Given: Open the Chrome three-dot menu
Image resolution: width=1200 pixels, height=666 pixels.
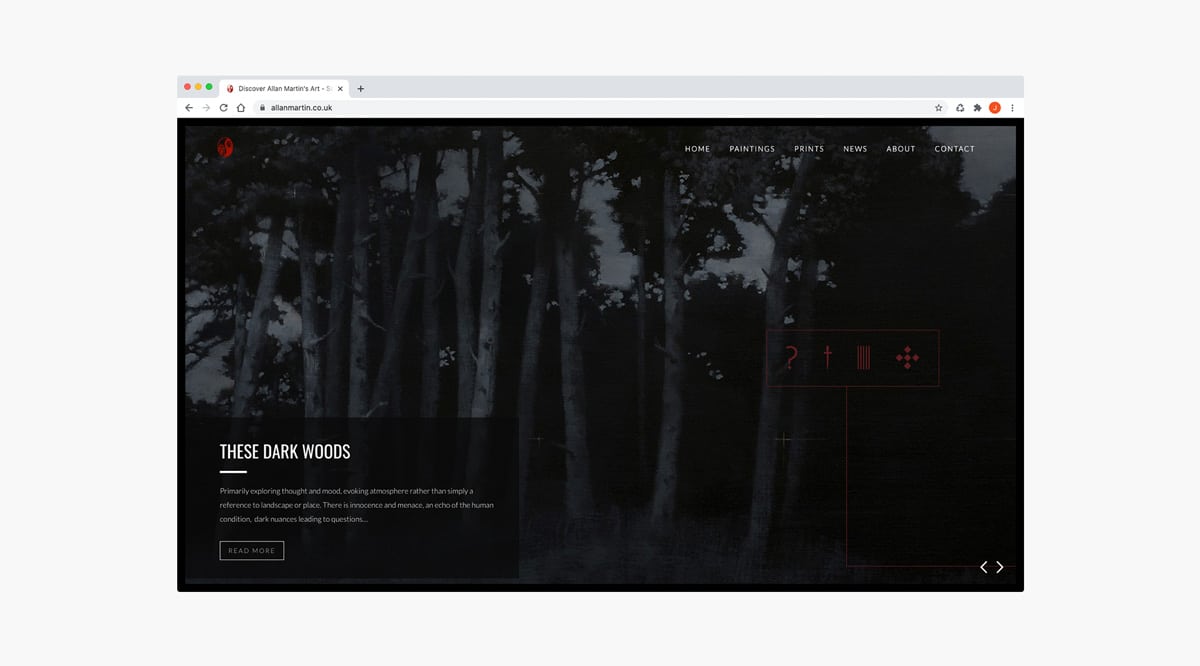Looking at the screenshot, I should pos(1012,108).
